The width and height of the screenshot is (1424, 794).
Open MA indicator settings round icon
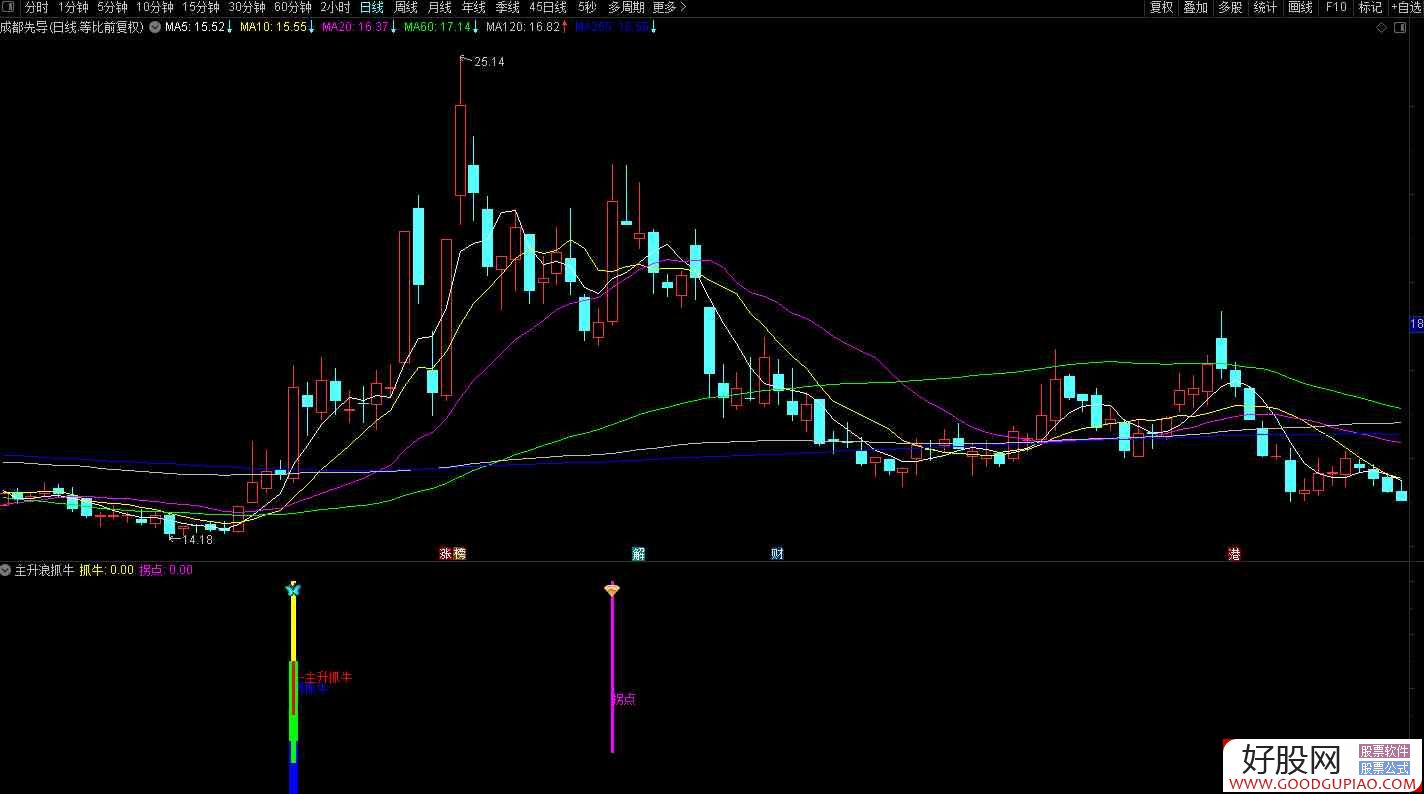point(155,27)
